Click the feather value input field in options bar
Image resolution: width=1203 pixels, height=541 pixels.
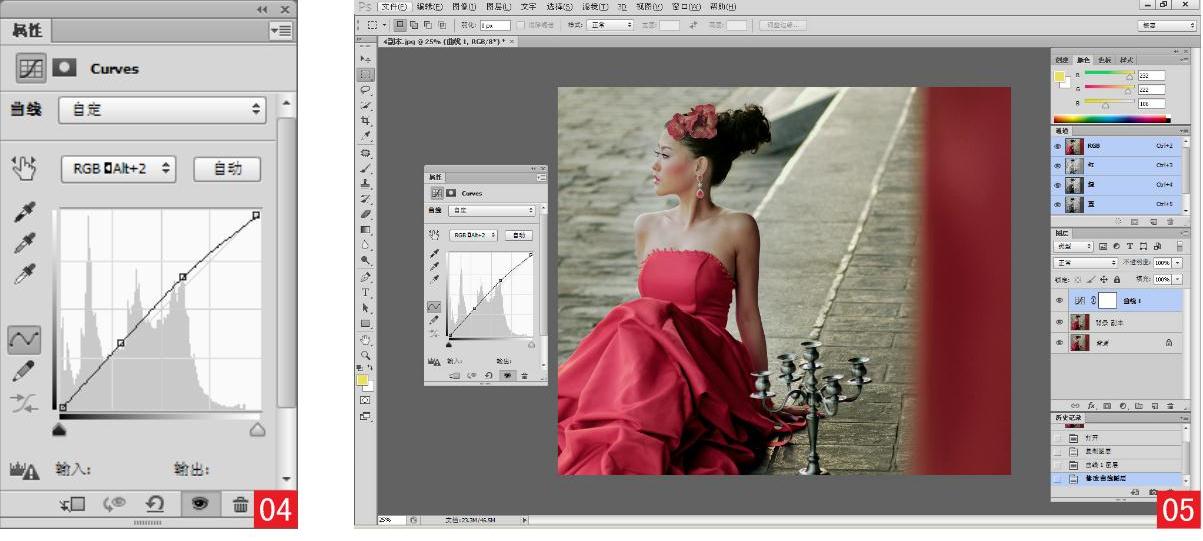[x=495, y=24]
